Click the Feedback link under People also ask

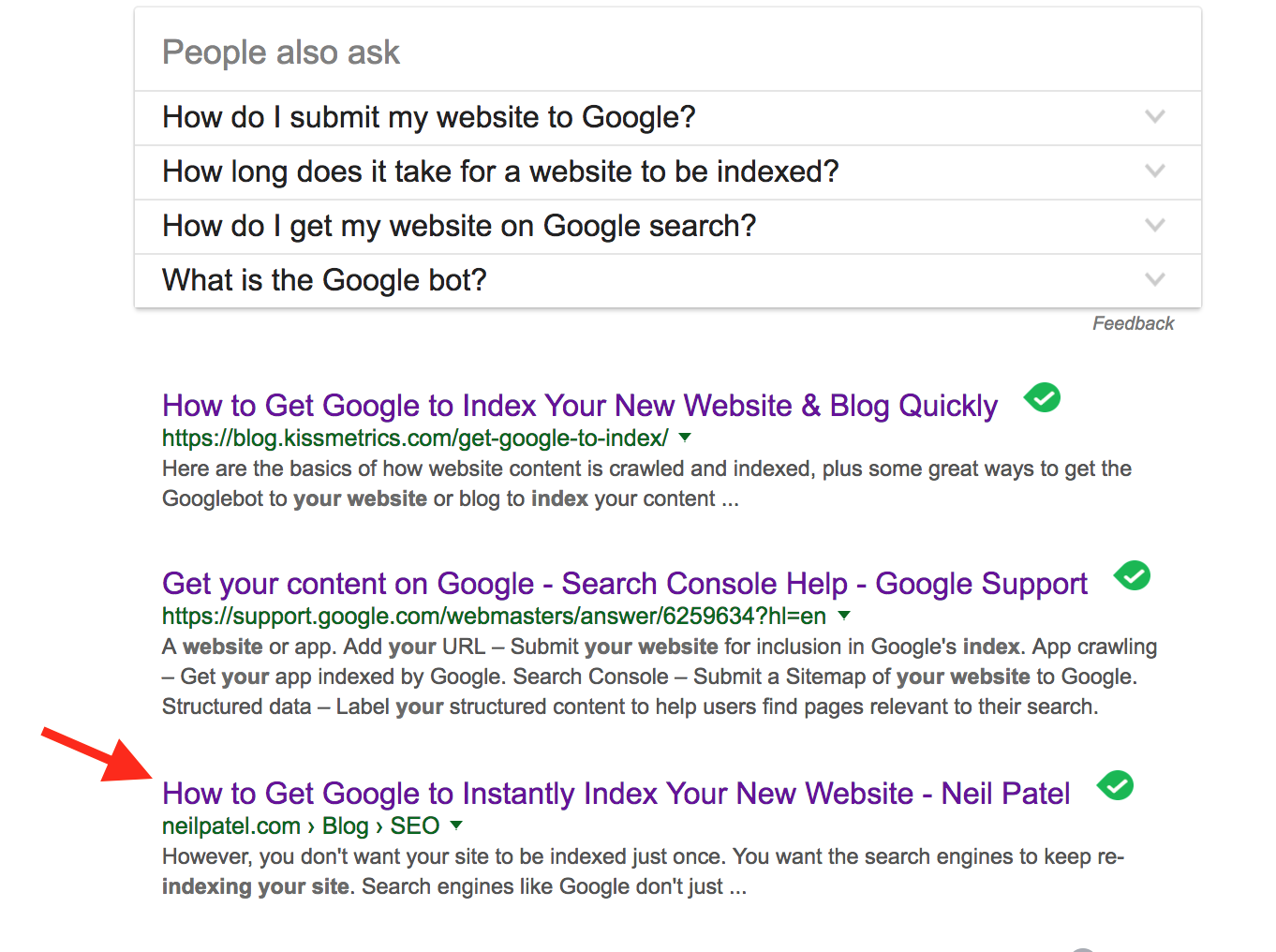(1133, 323)
